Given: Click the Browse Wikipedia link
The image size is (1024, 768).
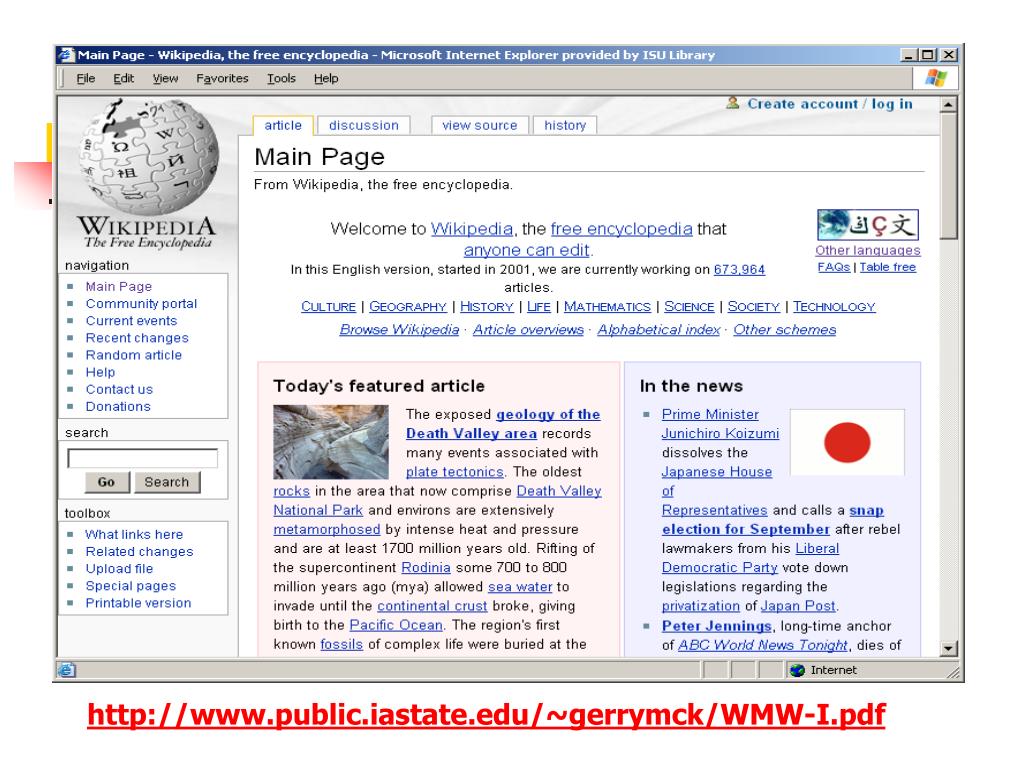Looking at the screenshot, I should (399, 330).
